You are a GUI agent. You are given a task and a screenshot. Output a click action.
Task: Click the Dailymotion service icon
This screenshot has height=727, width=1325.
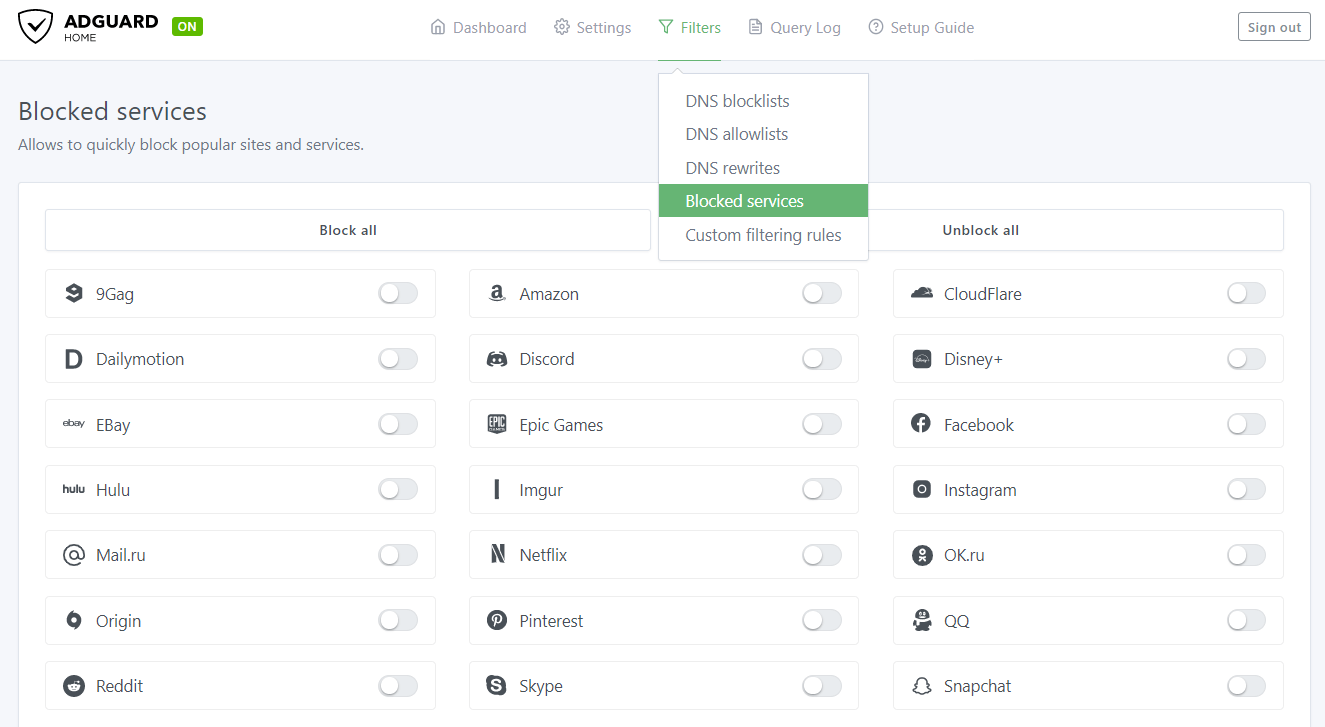click(x=73, y=359)
